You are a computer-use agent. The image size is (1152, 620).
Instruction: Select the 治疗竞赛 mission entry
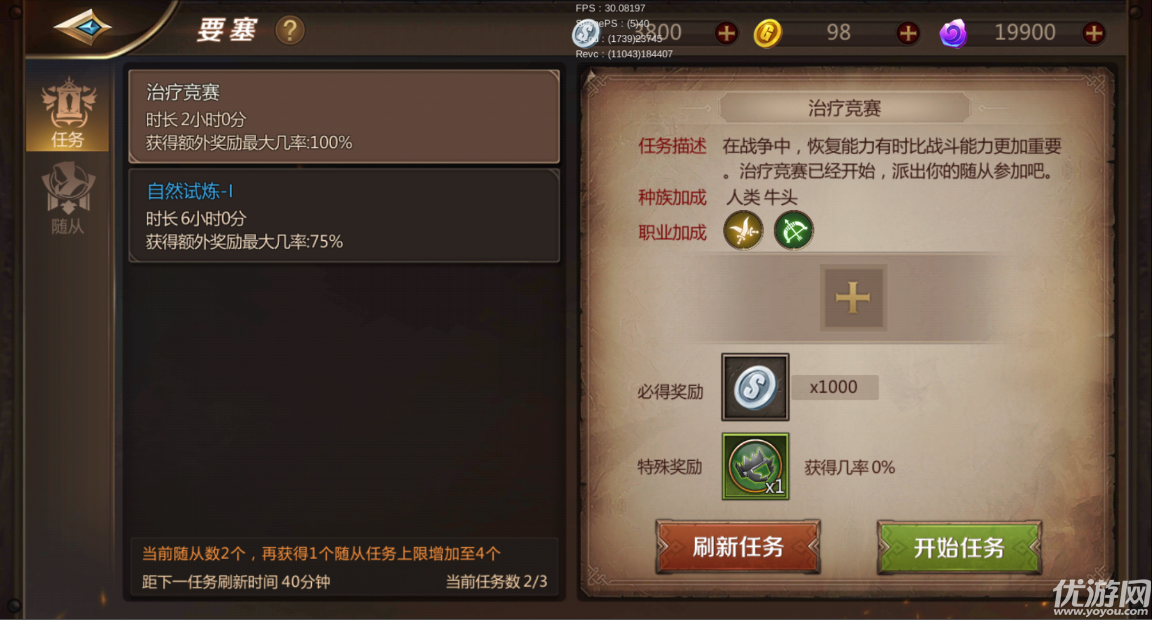click(x=344, y=116)
